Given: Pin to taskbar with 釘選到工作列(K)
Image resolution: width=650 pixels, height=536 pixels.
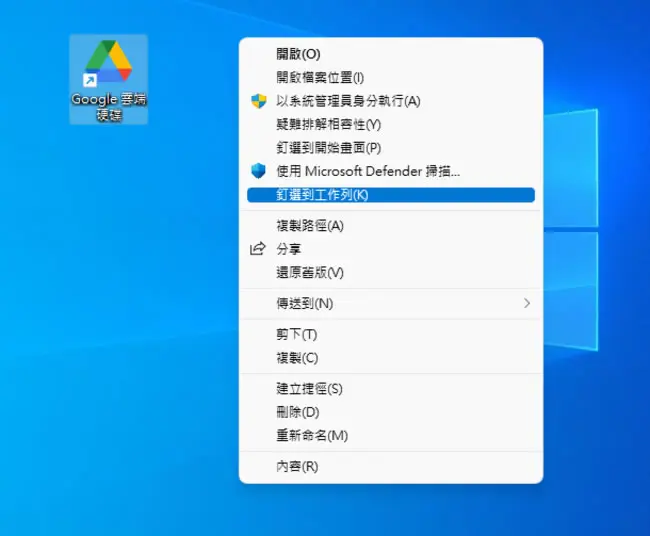Looking at the screenshot, I should pyautogui.click(x=390, y=195).
